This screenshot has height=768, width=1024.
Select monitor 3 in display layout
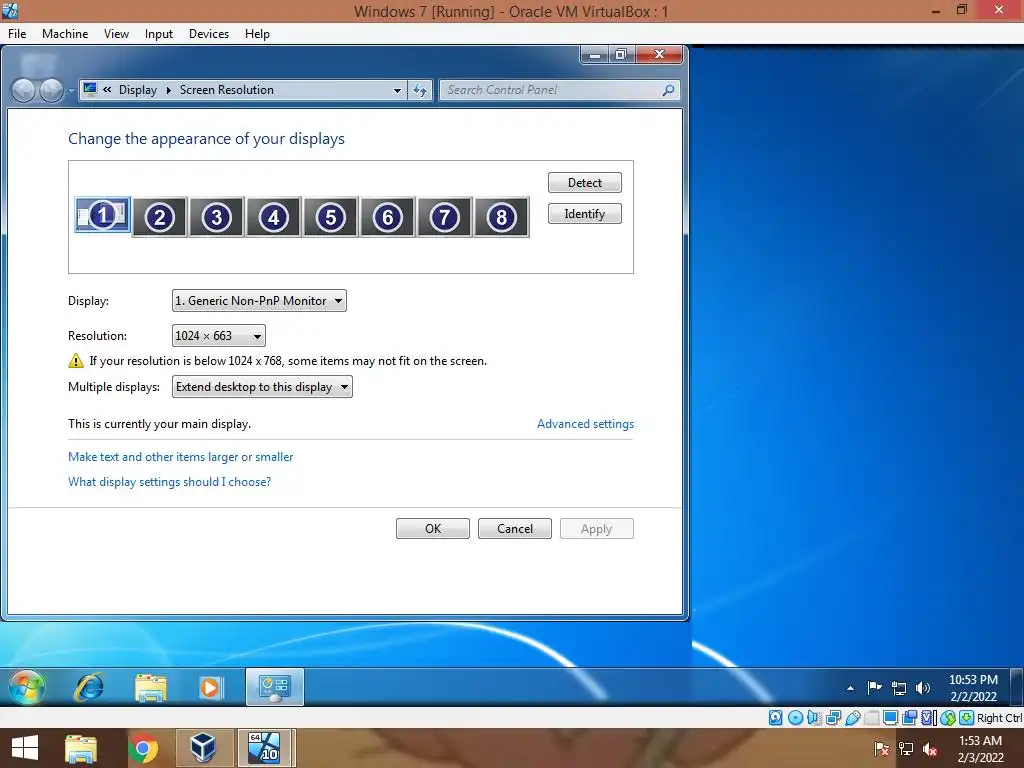217,217
